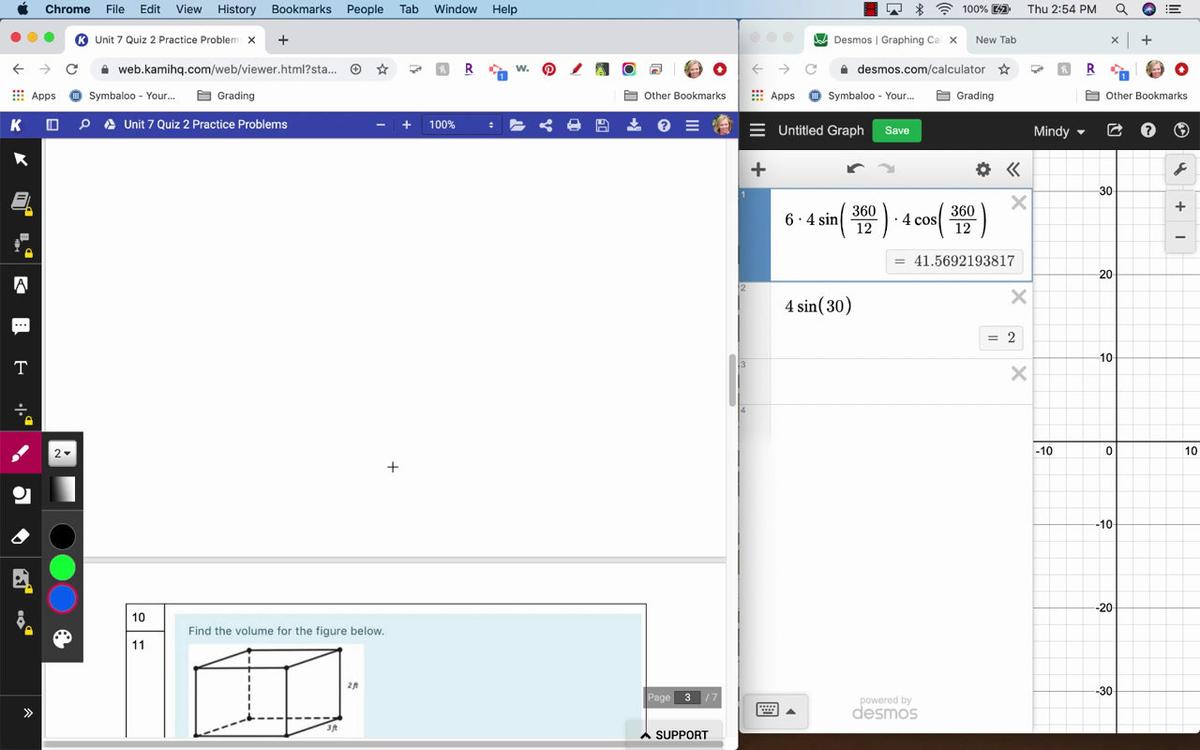The width and height of the screenshot is (1200, 750).
Task: Collapse the Desmos expression list
Action: (1013, 169)
